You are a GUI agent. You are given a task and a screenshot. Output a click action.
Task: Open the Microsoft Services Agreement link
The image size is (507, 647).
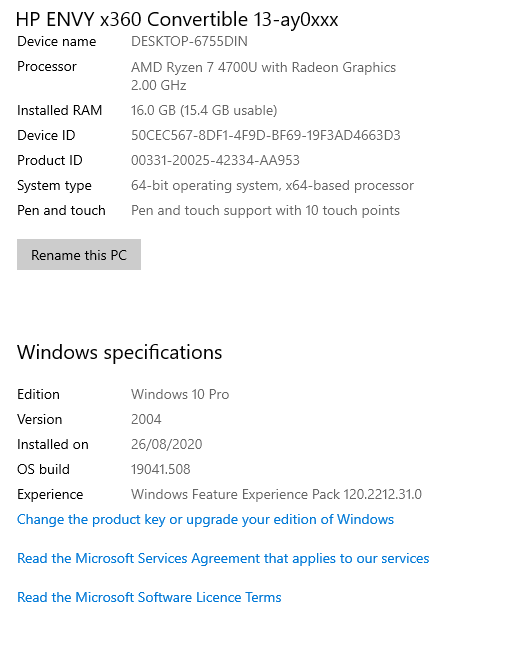223,558
